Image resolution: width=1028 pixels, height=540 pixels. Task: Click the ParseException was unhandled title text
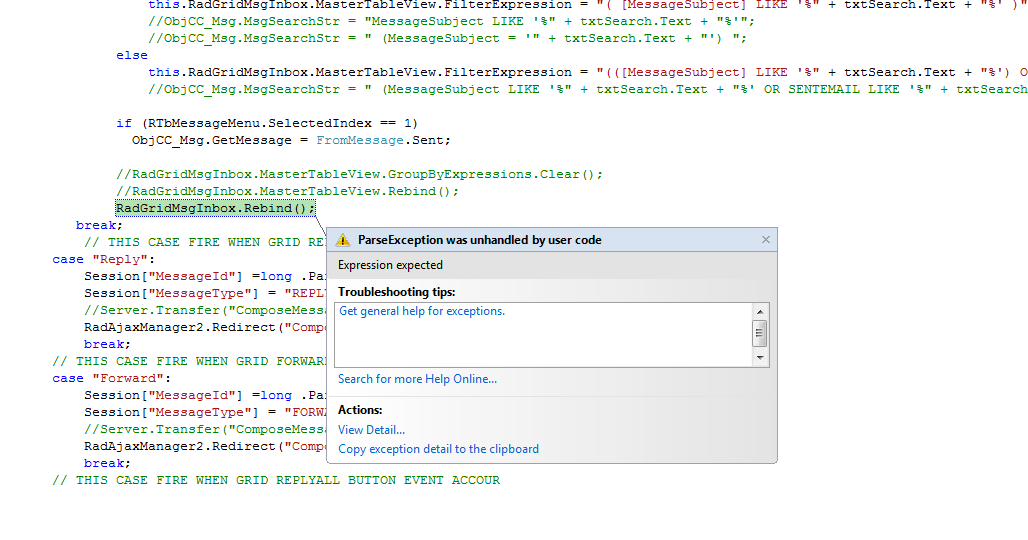[479, 240]
